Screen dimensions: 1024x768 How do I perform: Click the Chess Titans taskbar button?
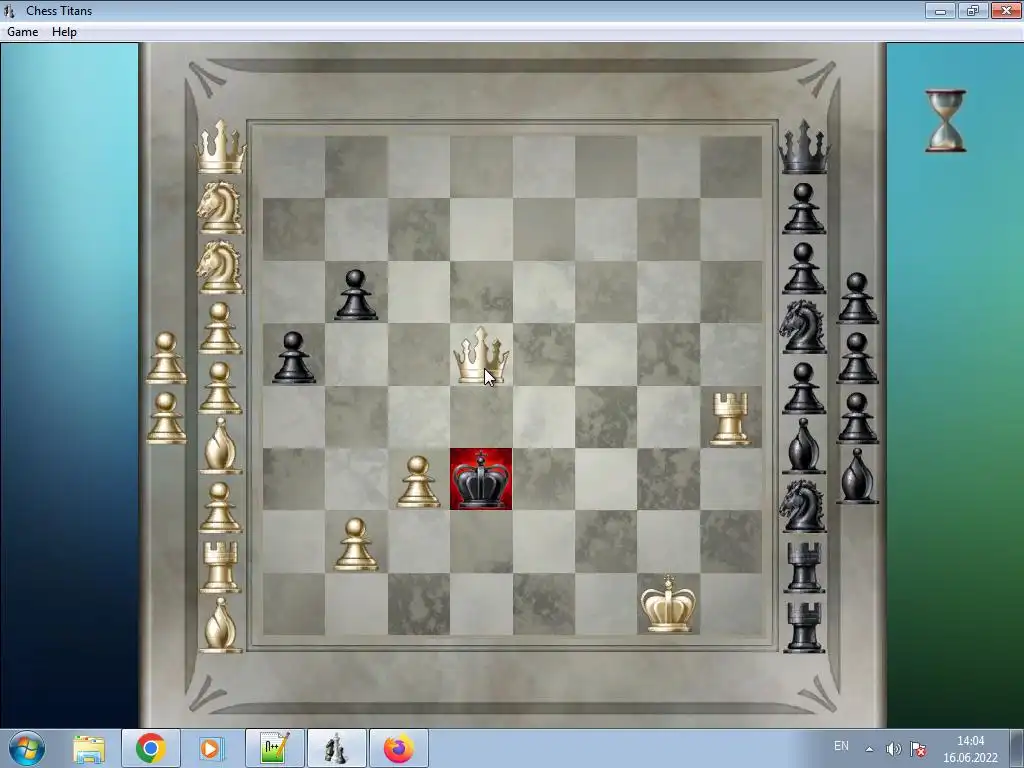coord(336,748)
